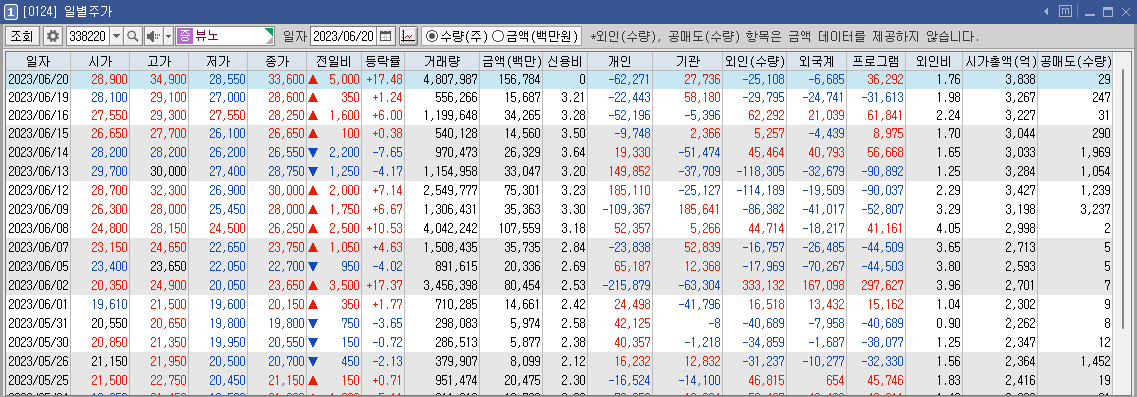Click the date field 2023/06/20
Image resolution: width=1137 pixels, height=397 pixels.
[x=343, y=36]
